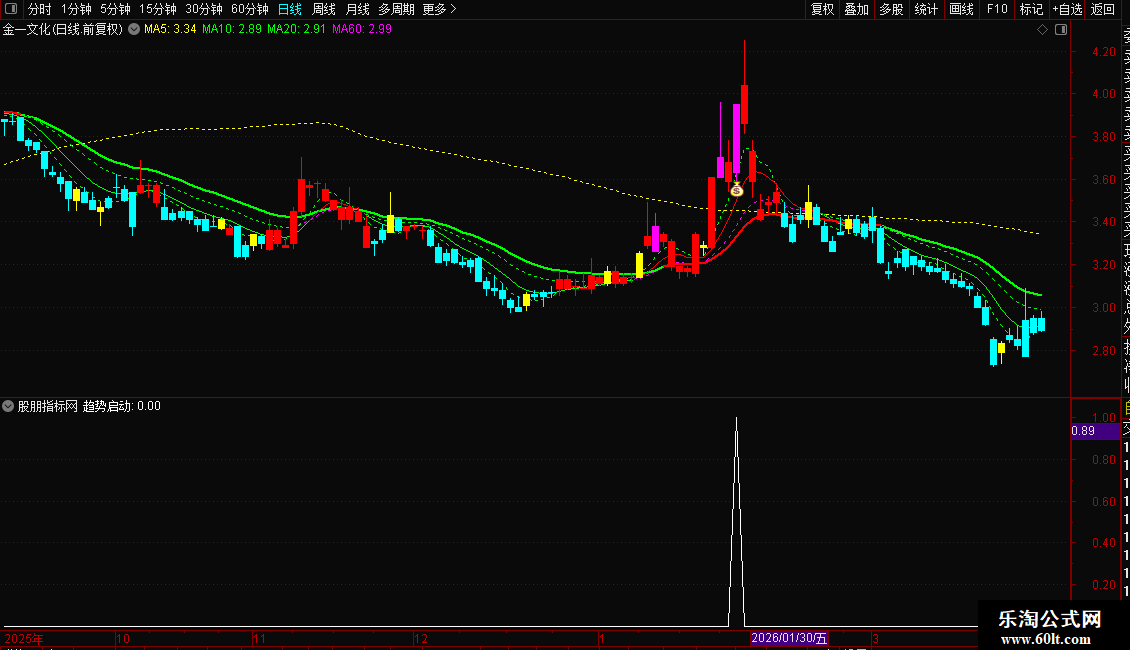Viewport: 1130px width, 650px height.
Task: Switch to the 周线 weekly chart
Action: click(x=324, y=9)
